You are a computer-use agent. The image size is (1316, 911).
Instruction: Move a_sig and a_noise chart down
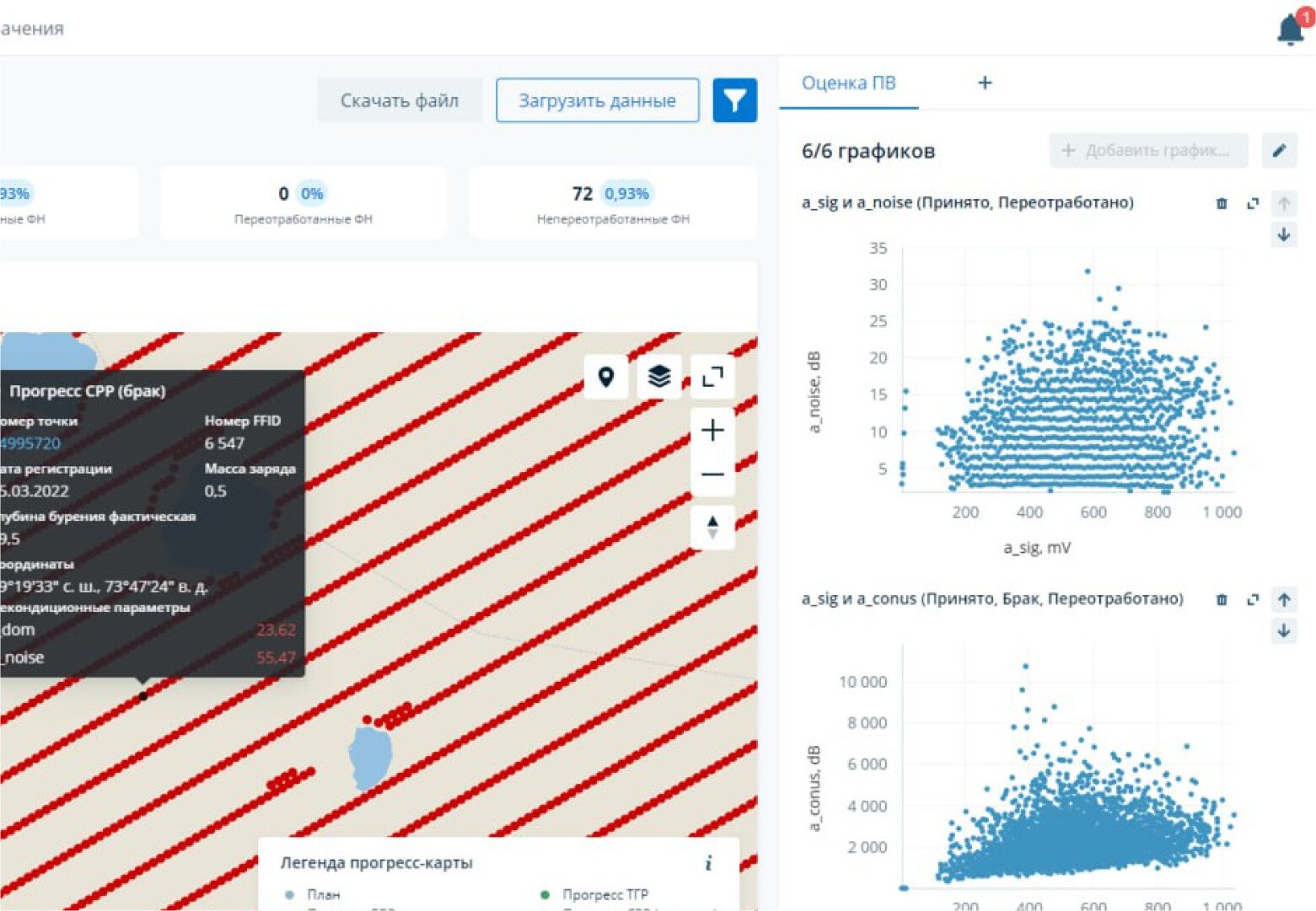click(1283, 234)
